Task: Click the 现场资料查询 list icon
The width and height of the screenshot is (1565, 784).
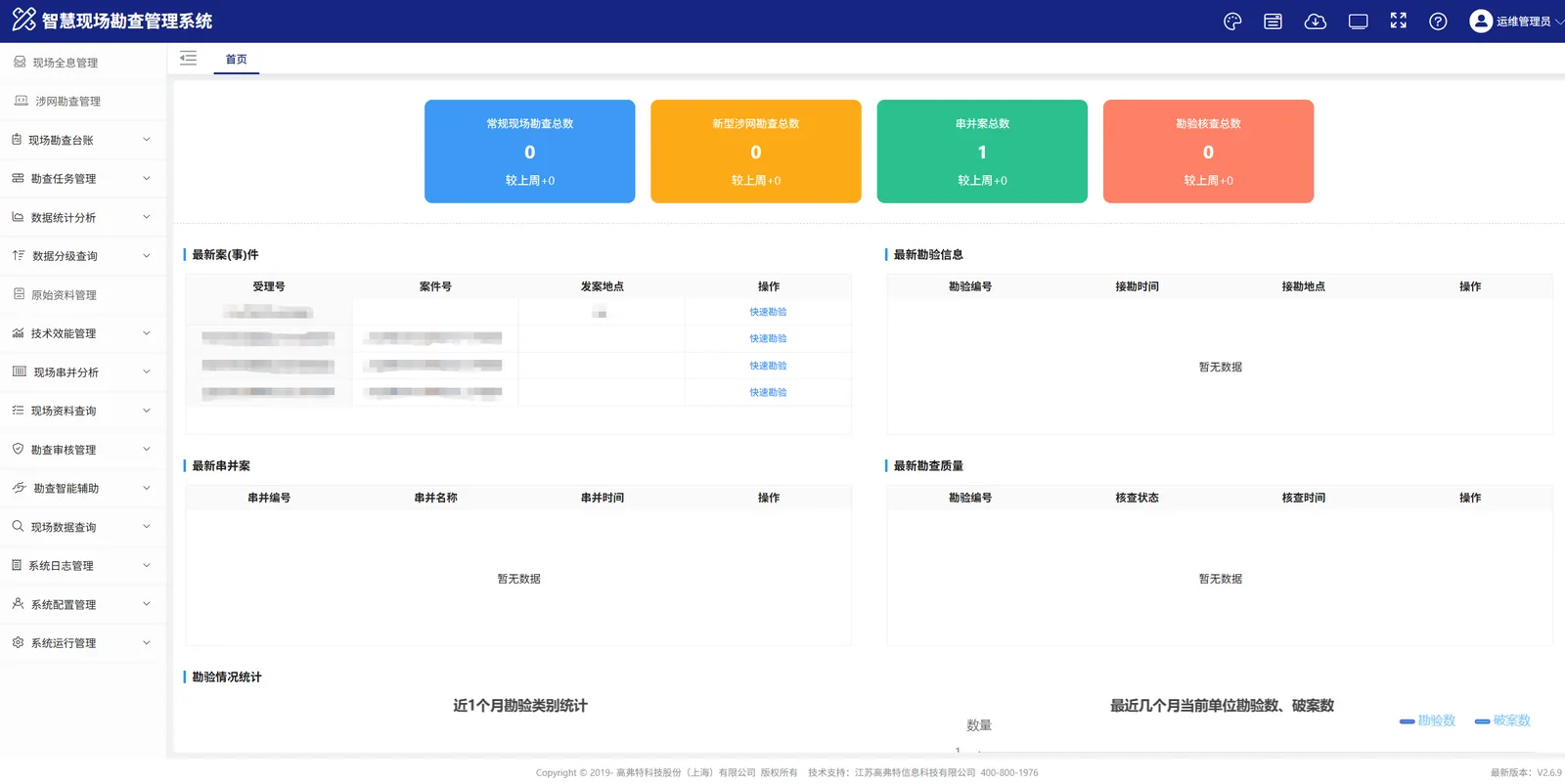Action: (18, 411)
